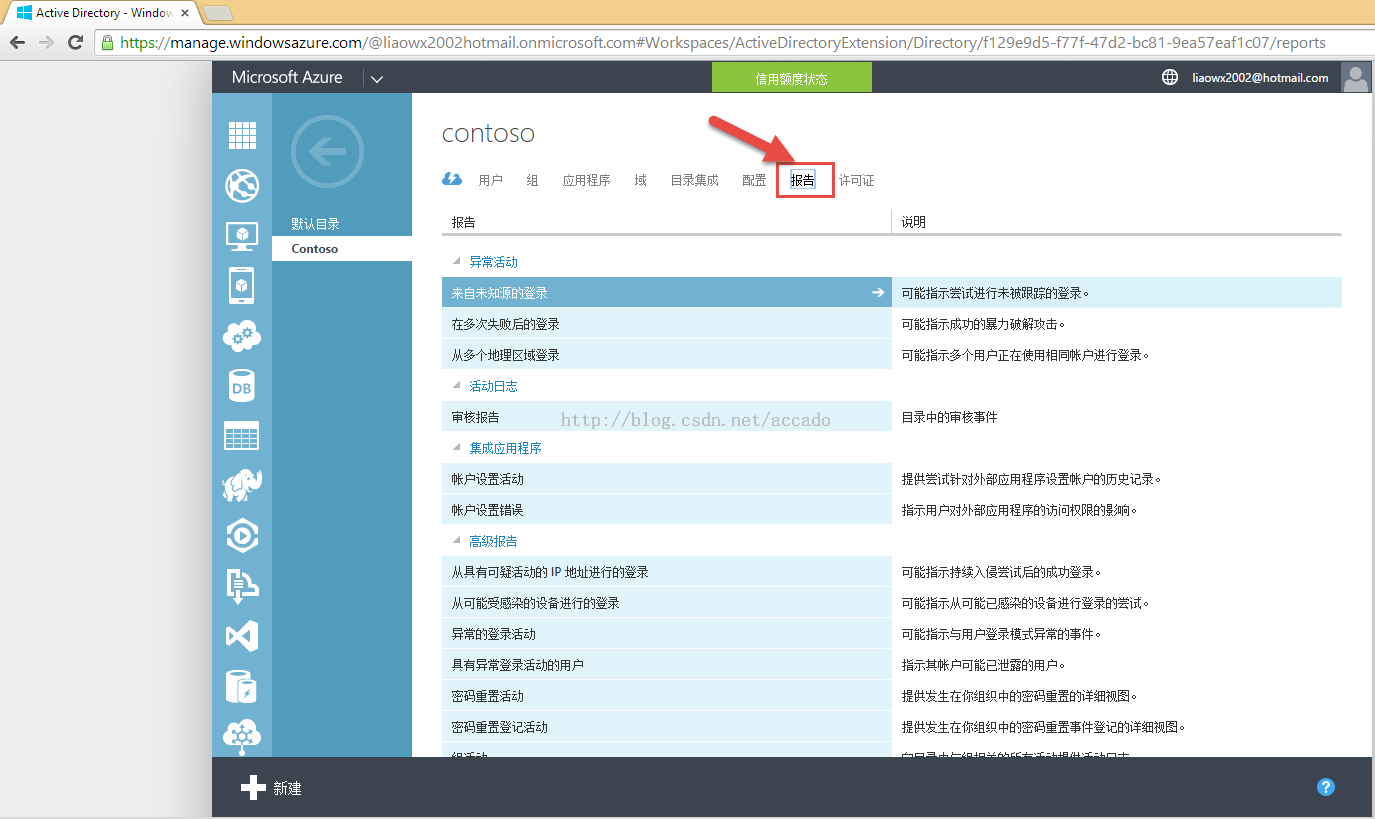This screenshot has width=1375, height=819.
Task: Open Visual Studio icon in sidebar
Action: [242, 636]
